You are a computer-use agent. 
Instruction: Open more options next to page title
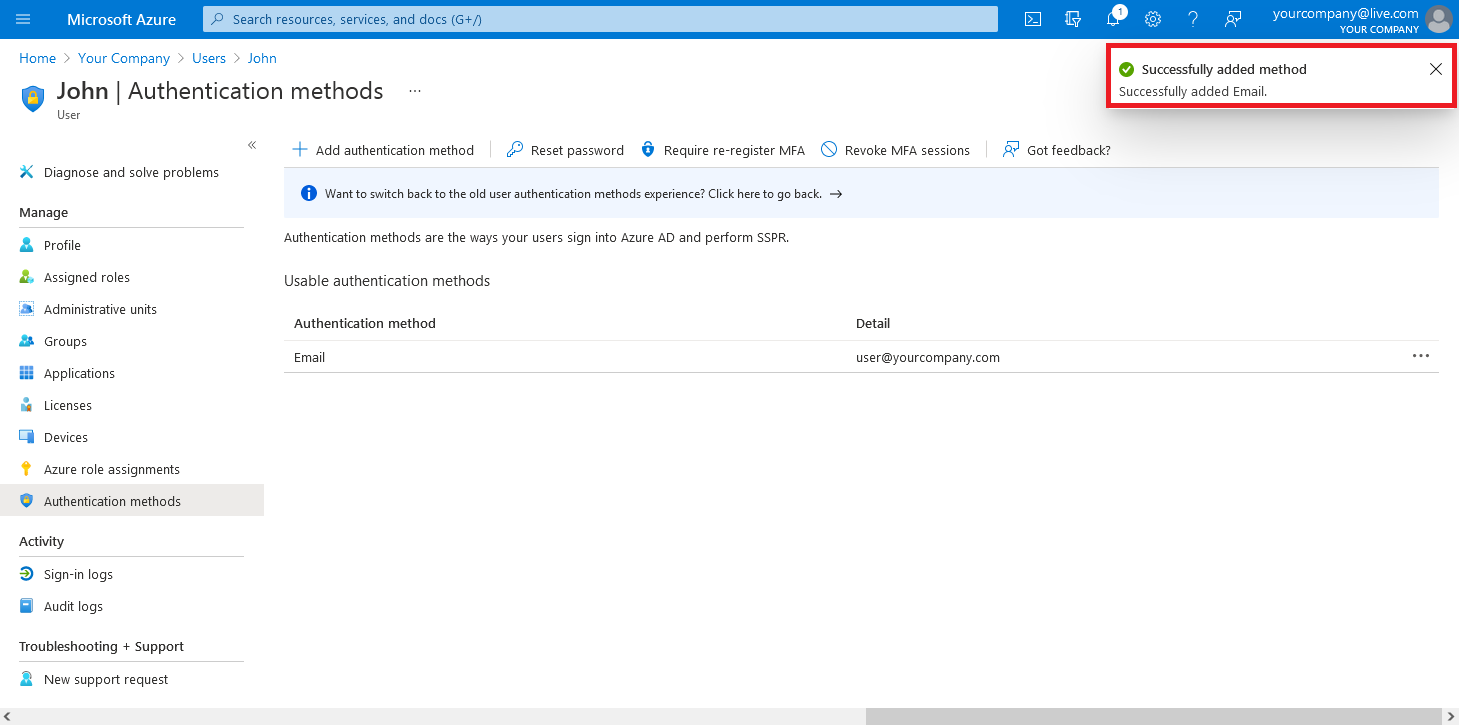tap(414, 90)
